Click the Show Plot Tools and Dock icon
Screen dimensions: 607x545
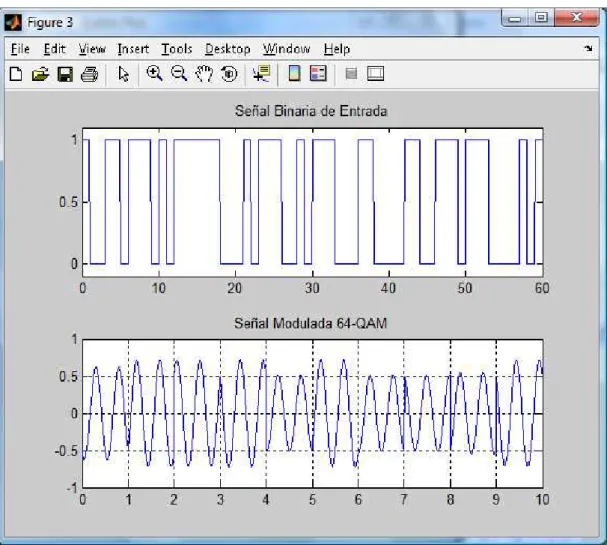click(x=375, y=73)
